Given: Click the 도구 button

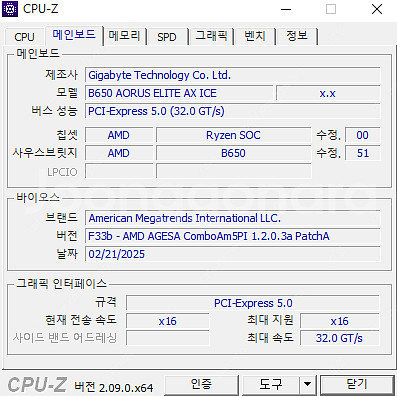Looking at the screenshot, I should point(270,385).
